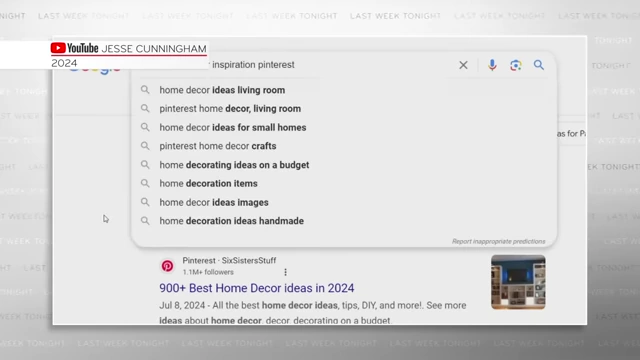
Task: Click the Pinterest logo favicon in result
Action: 167,266
